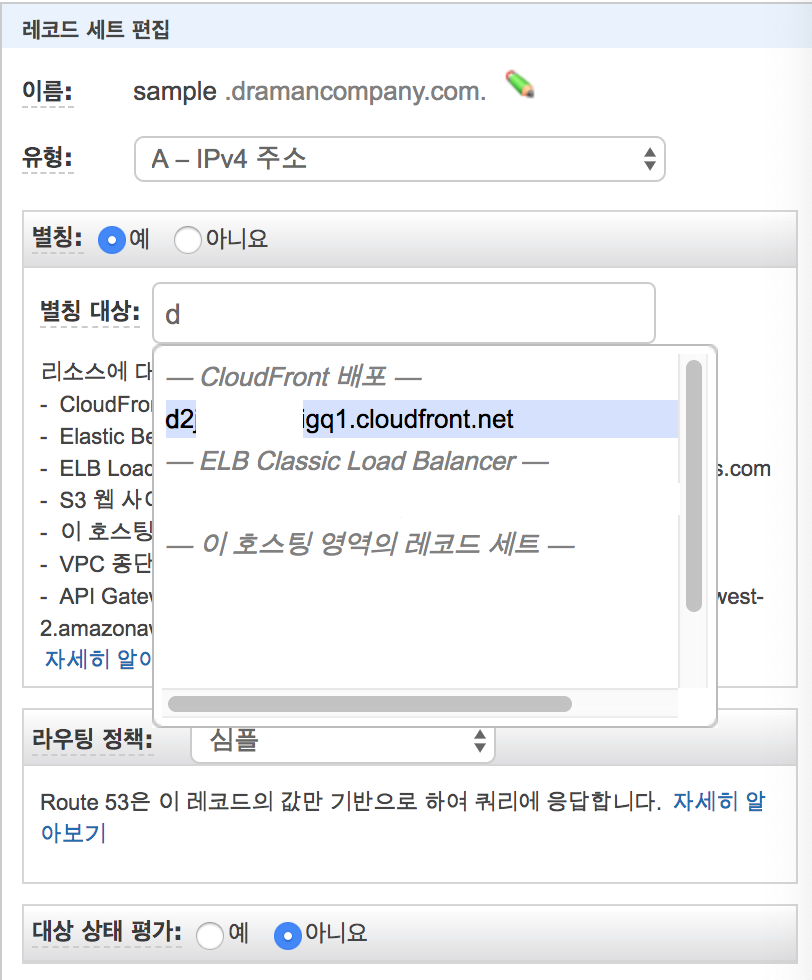Click 이 호스팅 영역의 레코드 세트 header
812x980 pixels.
[x=370, y=544]
